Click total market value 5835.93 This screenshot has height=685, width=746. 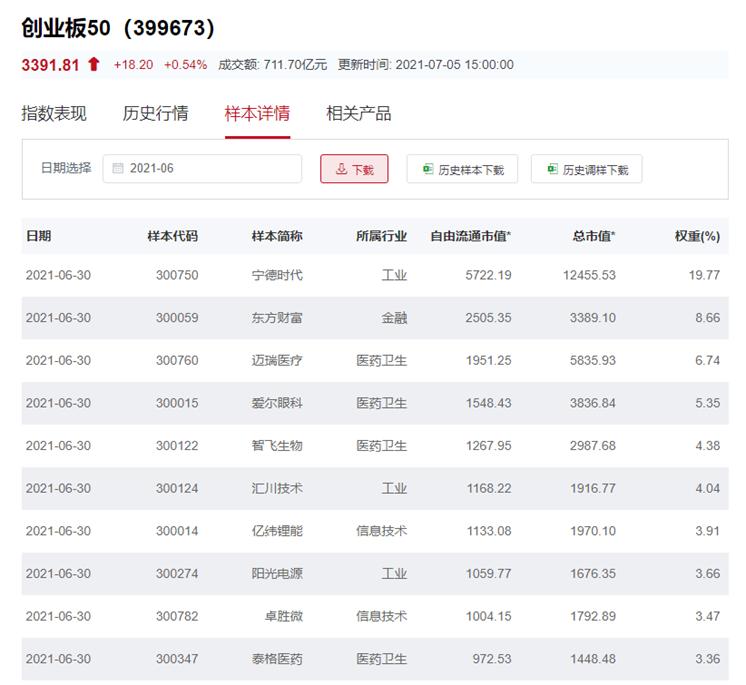click(x=593, y=360)
